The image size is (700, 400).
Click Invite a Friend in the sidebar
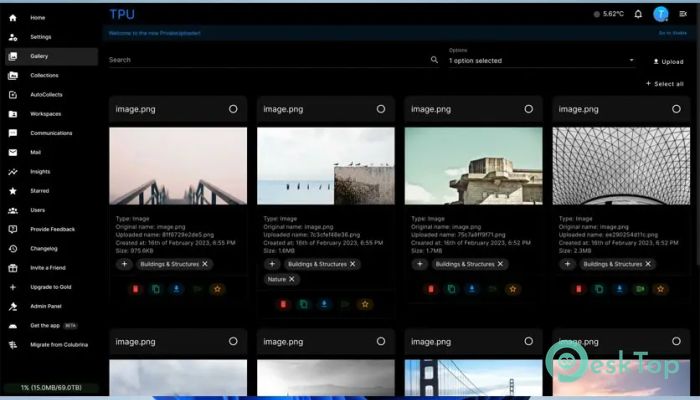[51, 268]
